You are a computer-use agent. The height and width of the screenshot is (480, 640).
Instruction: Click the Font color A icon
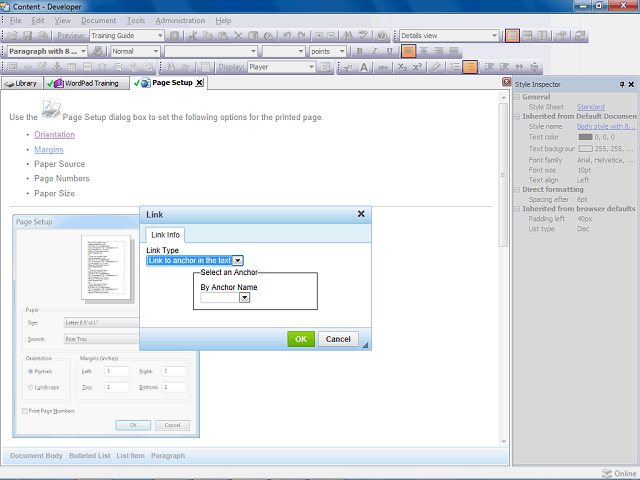(364, 67)
